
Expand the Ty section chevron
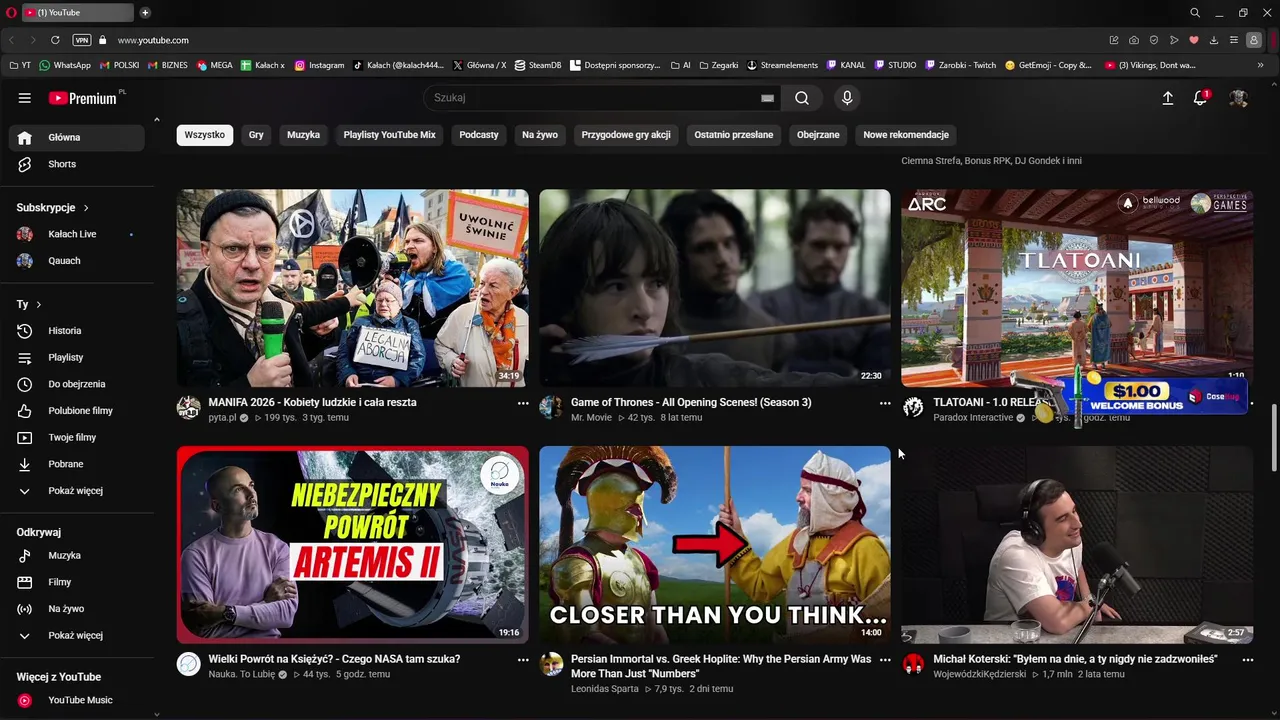pos(39,304)
